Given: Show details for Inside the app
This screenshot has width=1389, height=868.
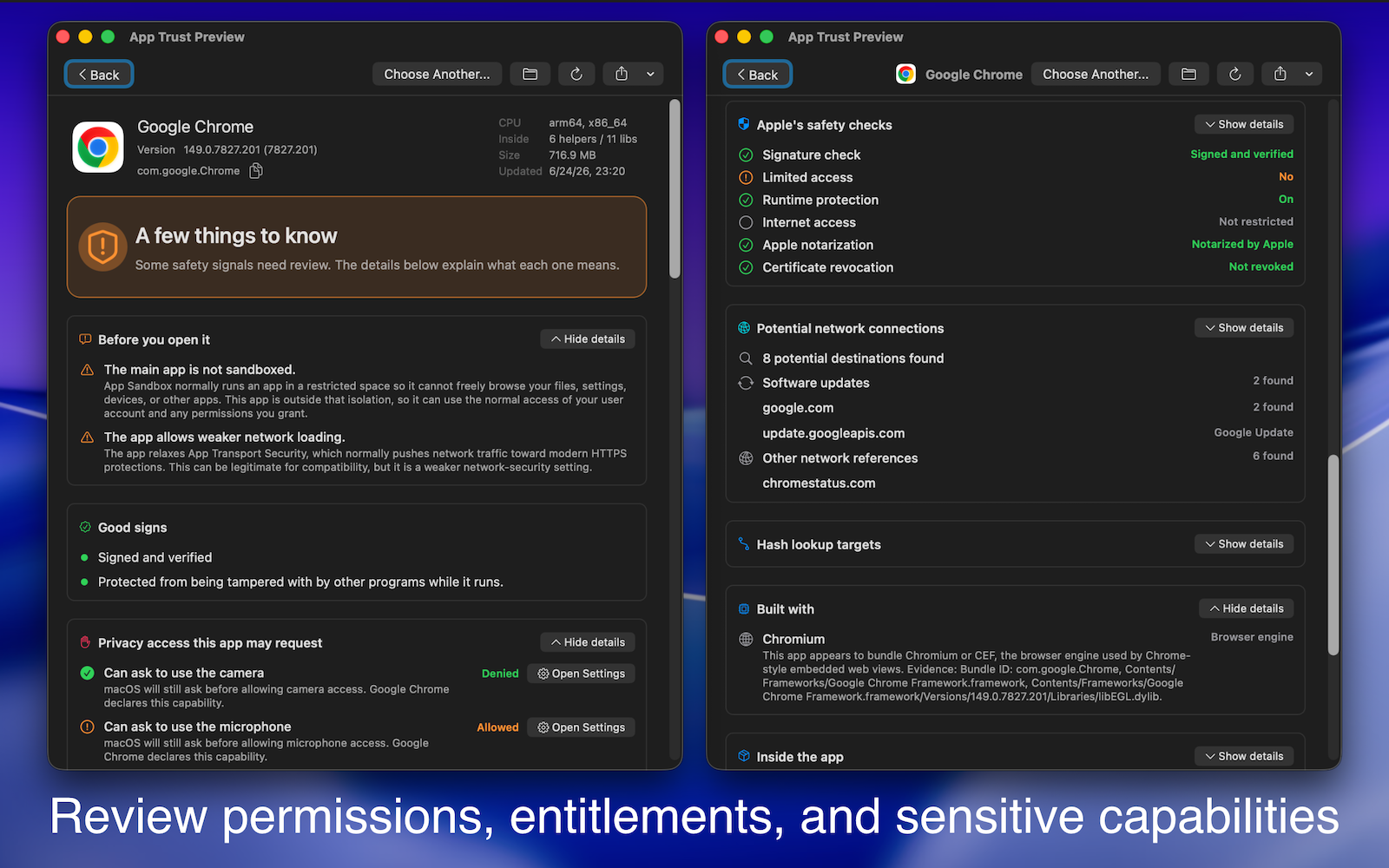Looking at the screenshot, I should (x=1244, y=757).
